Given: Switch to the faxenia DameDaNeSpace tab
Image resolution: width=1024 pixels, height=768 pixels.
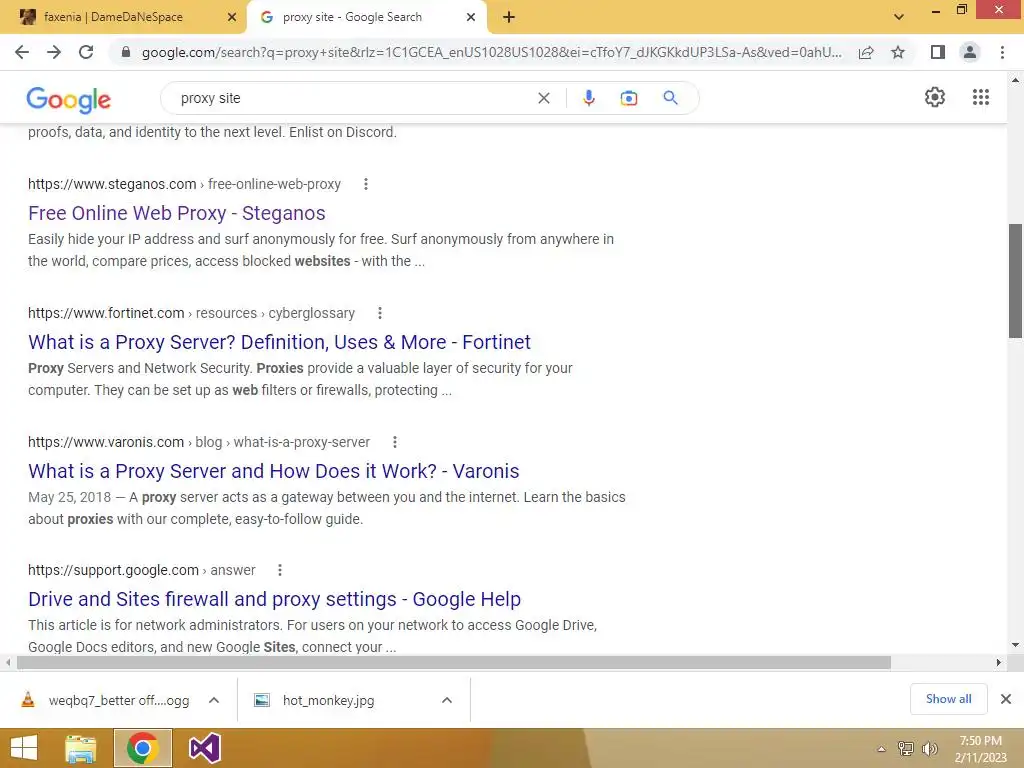Looking at the screenshot, I should [123, 17].
